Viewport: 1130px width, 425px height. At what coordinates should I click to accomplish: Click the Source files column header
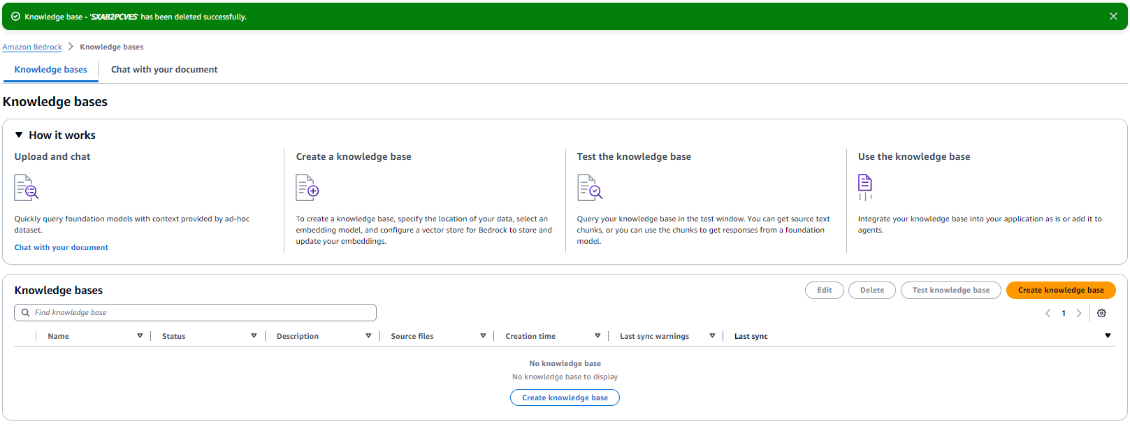tap(412, 336)
